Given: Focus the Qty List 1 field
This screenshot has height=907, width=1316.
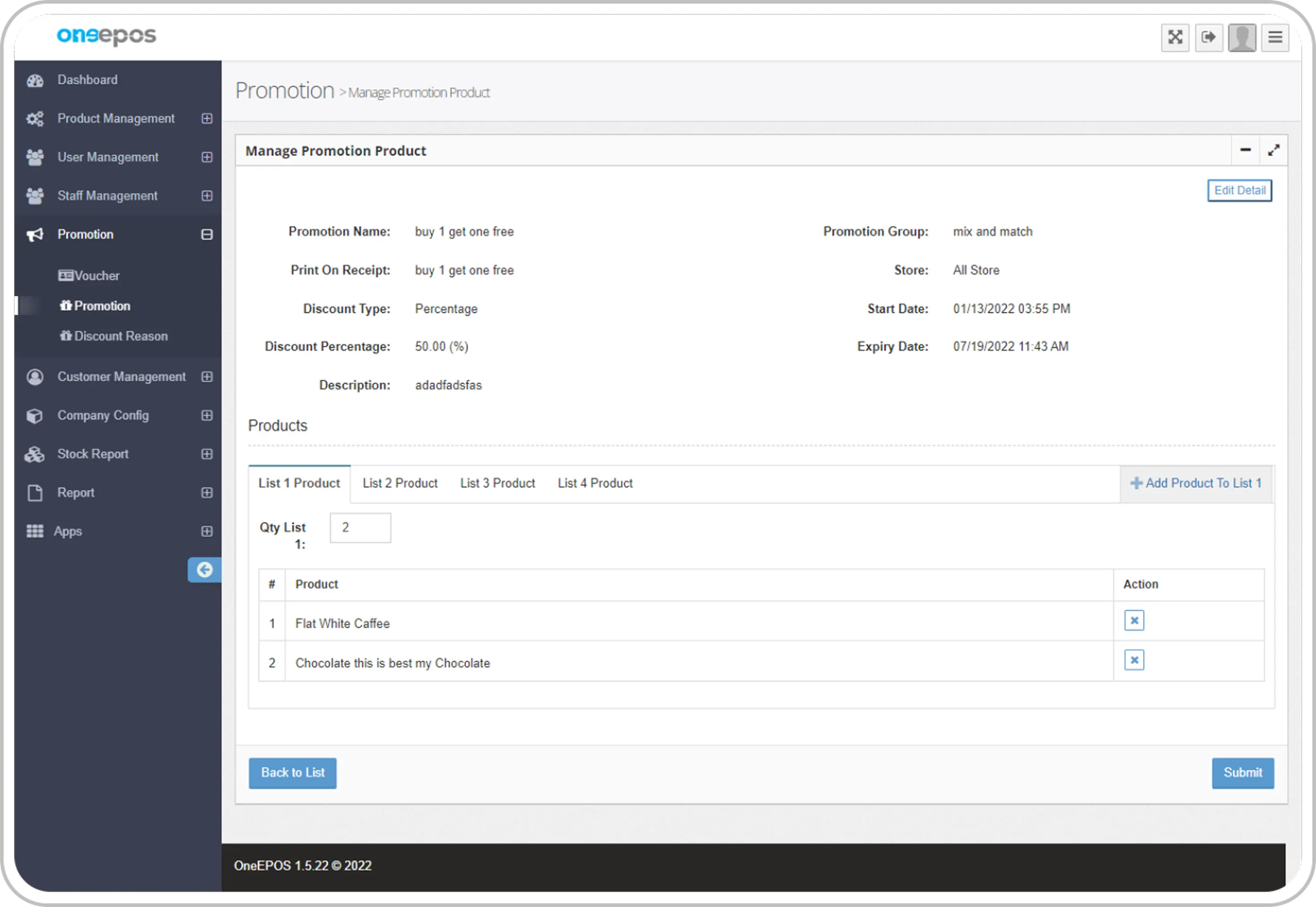Looking at the screenshot, I should tap(360, 528).
